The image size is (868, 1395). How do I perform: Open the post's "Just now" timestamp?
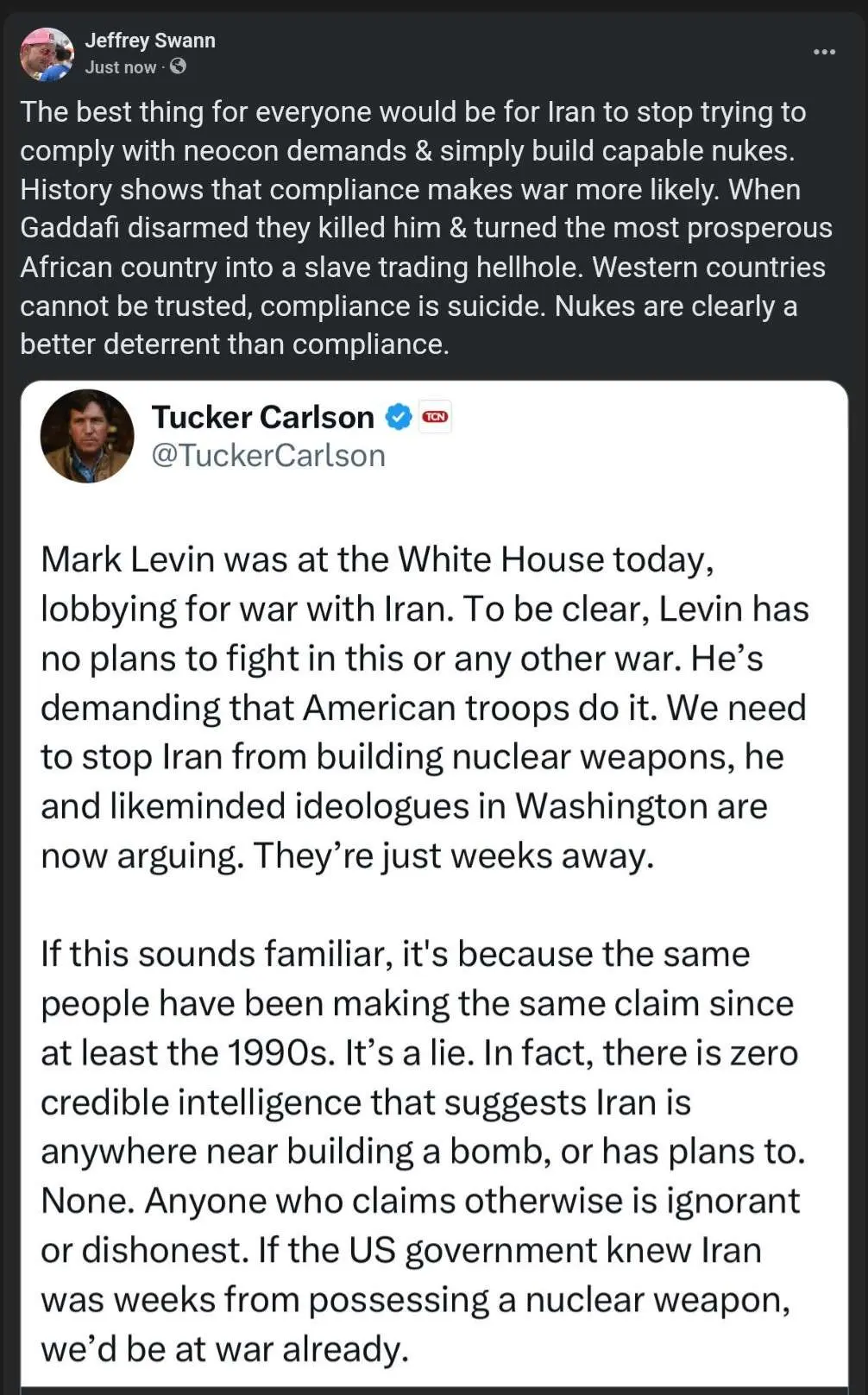click(x=120, y=67)
